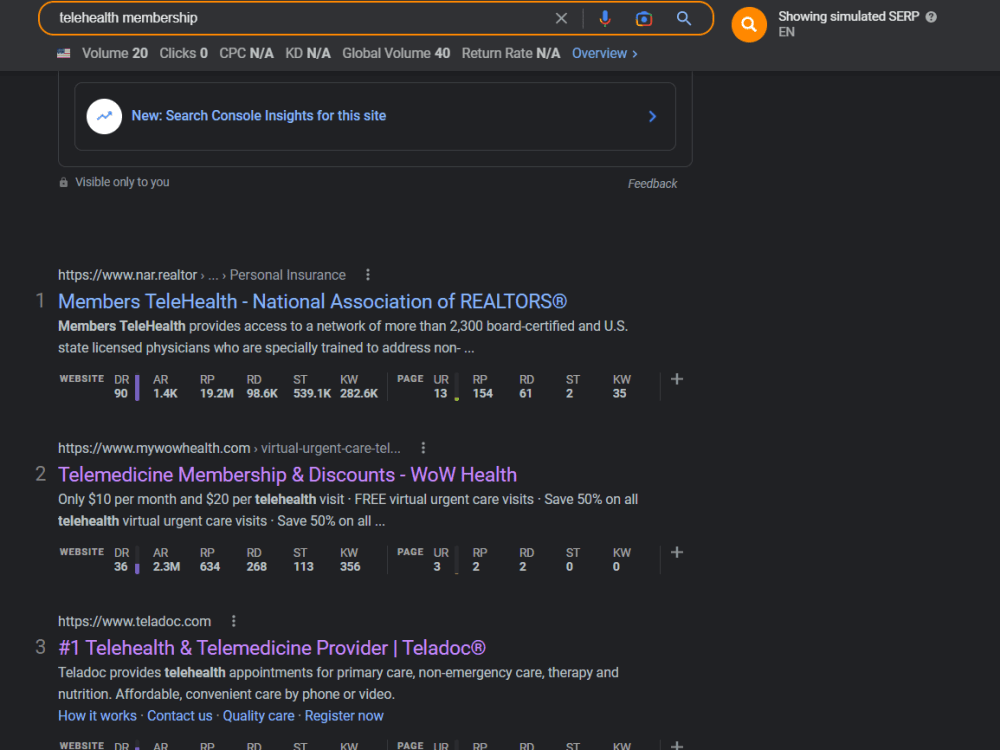Click the trending-graph icon in the Insights card
The width and height of the screenshot is (1000, 750).
pyautogui.click(x=104, y=116)
